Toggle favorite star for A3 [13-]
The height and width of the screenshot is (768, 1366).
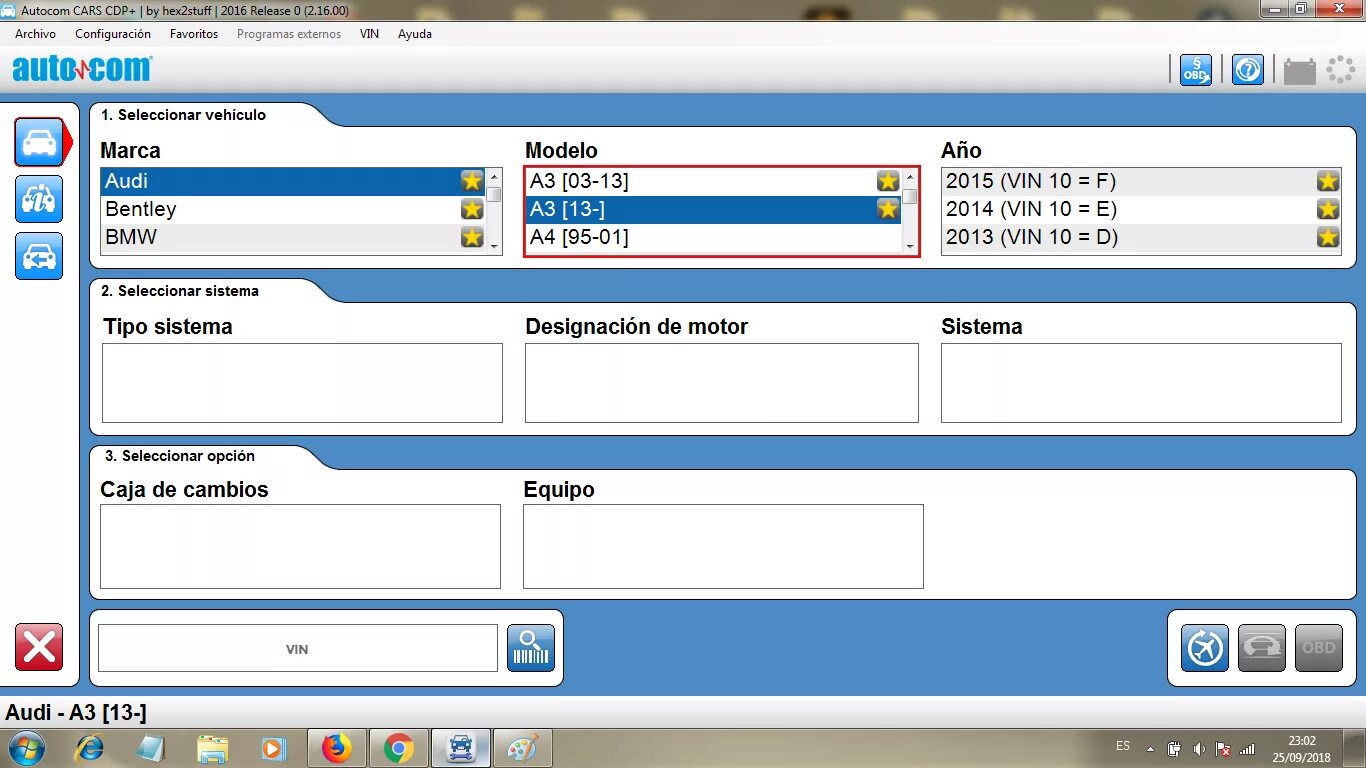[888, 209]
